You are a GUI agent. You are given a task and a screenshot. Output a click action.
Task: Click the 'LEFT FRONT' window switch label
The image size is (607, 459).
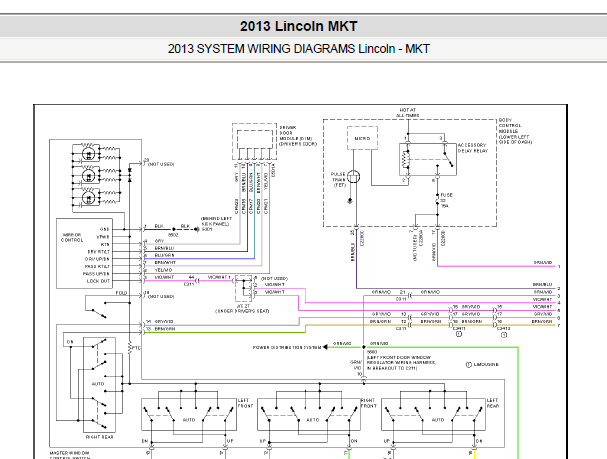245,403
